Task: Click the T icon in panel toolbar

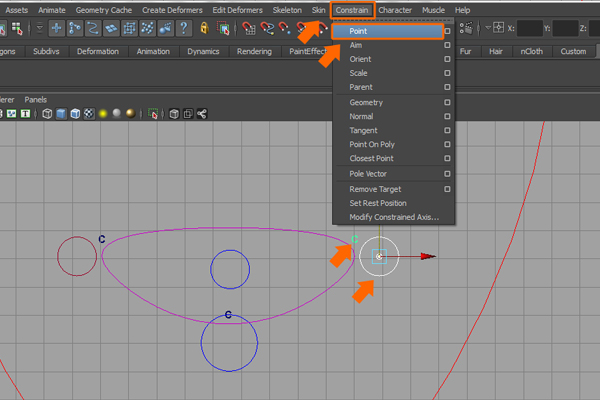Action: [25, 114]
